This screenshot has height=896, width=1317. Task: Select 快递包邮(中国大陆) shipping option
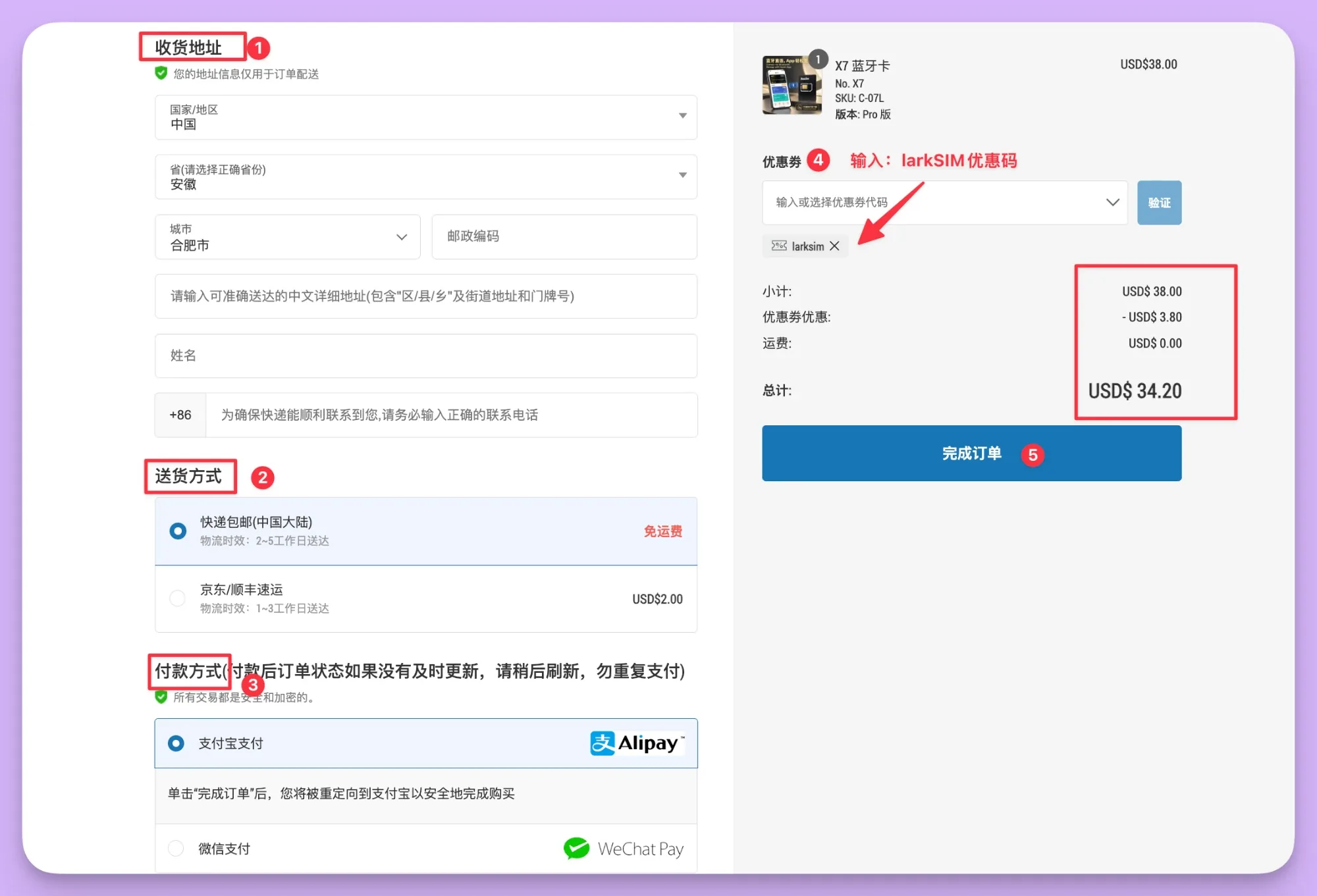coord(426,531)
